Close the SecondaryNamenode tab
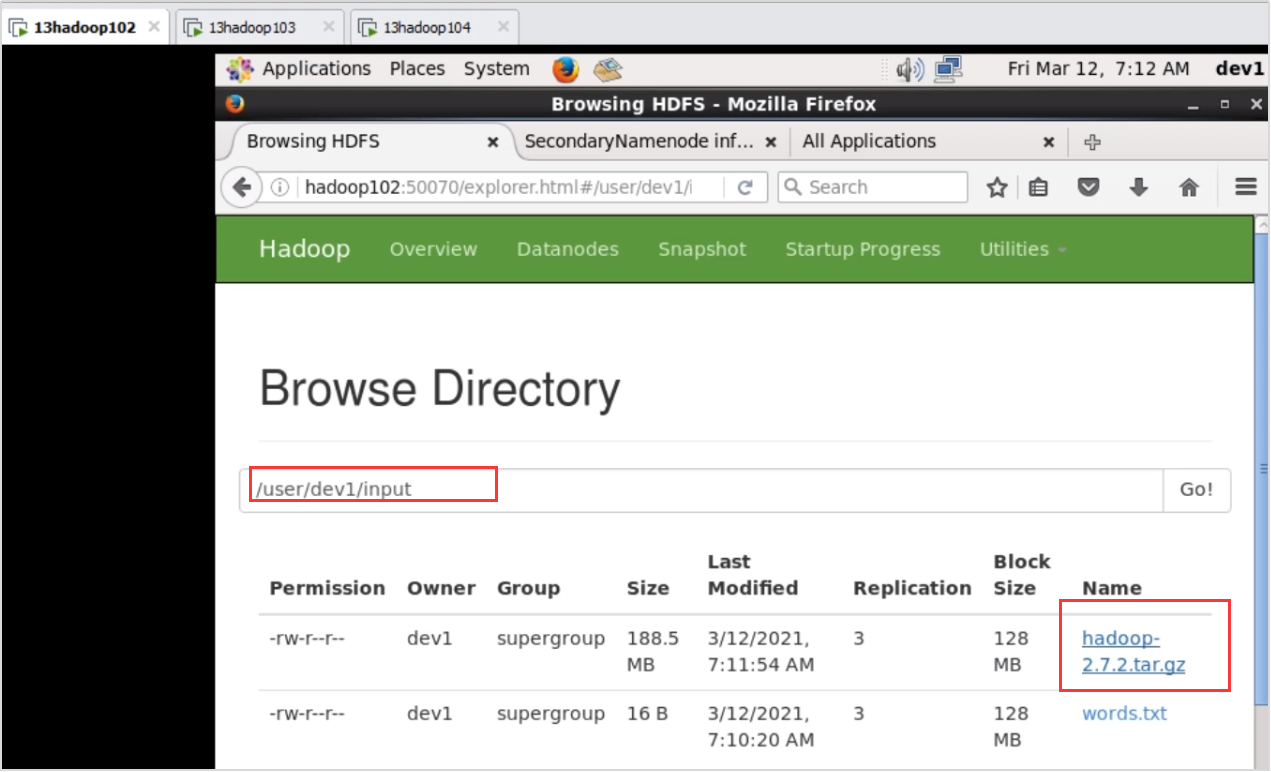 coord(770,142)
